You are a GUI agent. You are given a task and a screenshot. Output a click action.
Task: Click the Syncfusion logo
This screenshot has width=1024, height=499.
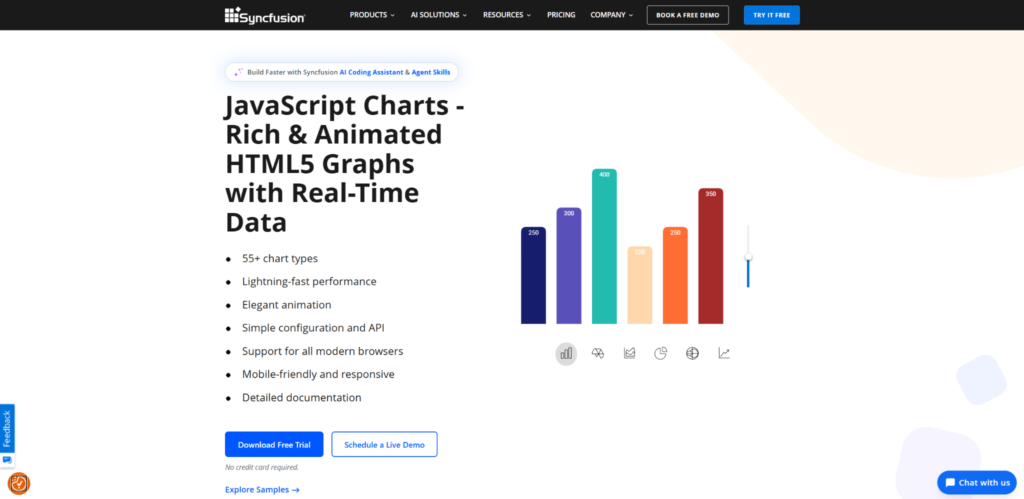264,15
